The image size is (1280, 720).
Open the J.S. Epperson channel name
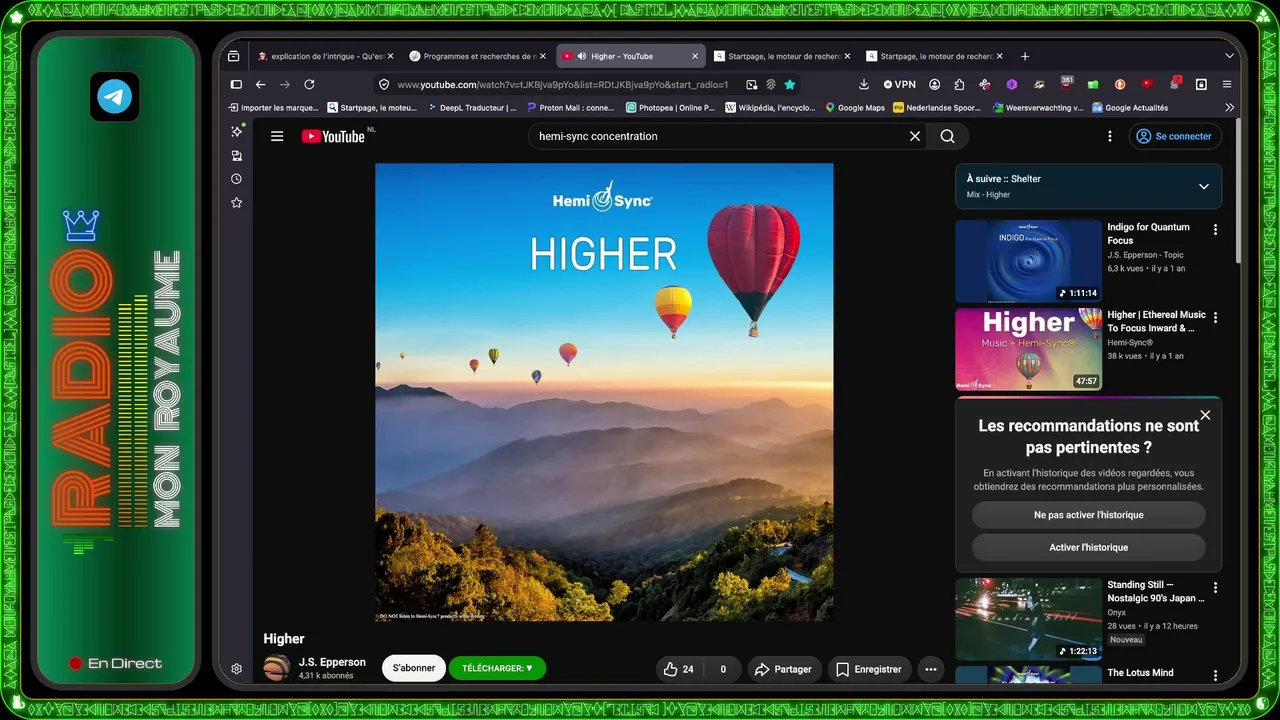pyautogui.click(x=332, y=662)
